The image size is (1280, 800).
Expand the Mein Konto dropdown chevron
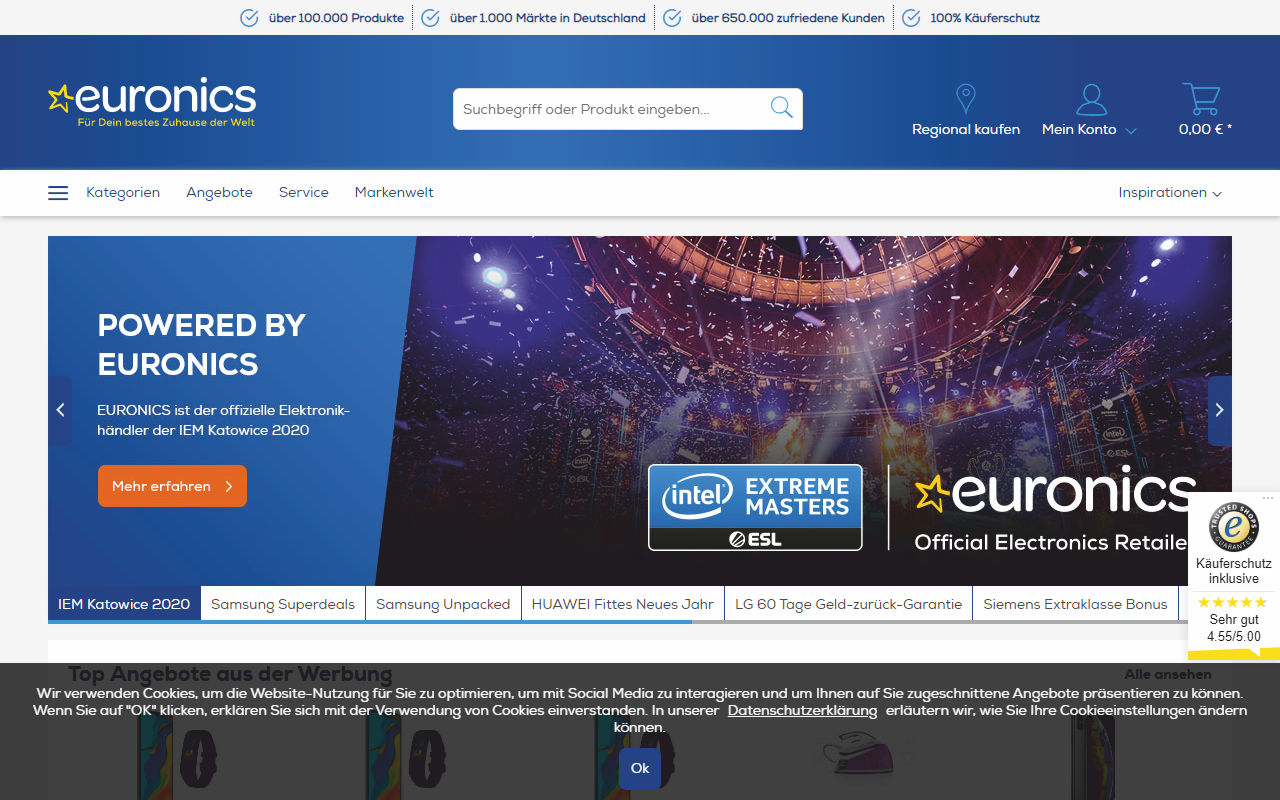pos(1131,131)
